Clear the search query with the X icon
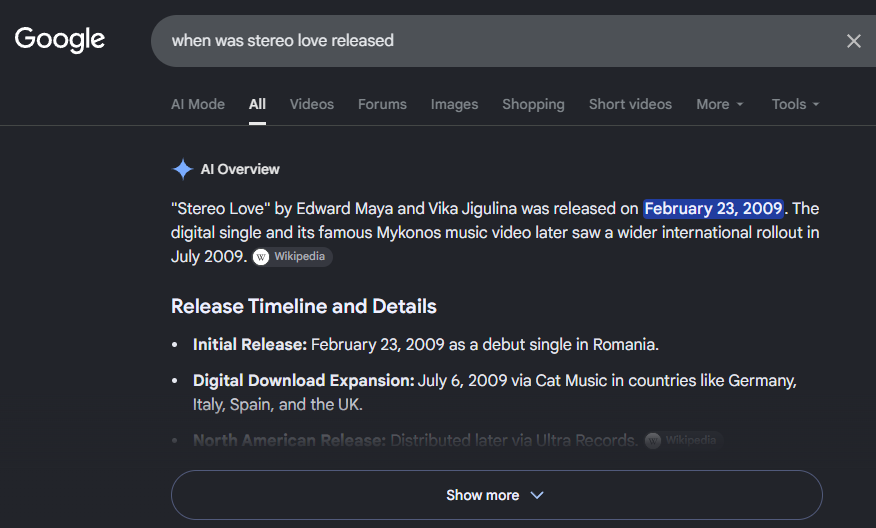The height and width of the screenshot is (528, 876). pos(853,41)
